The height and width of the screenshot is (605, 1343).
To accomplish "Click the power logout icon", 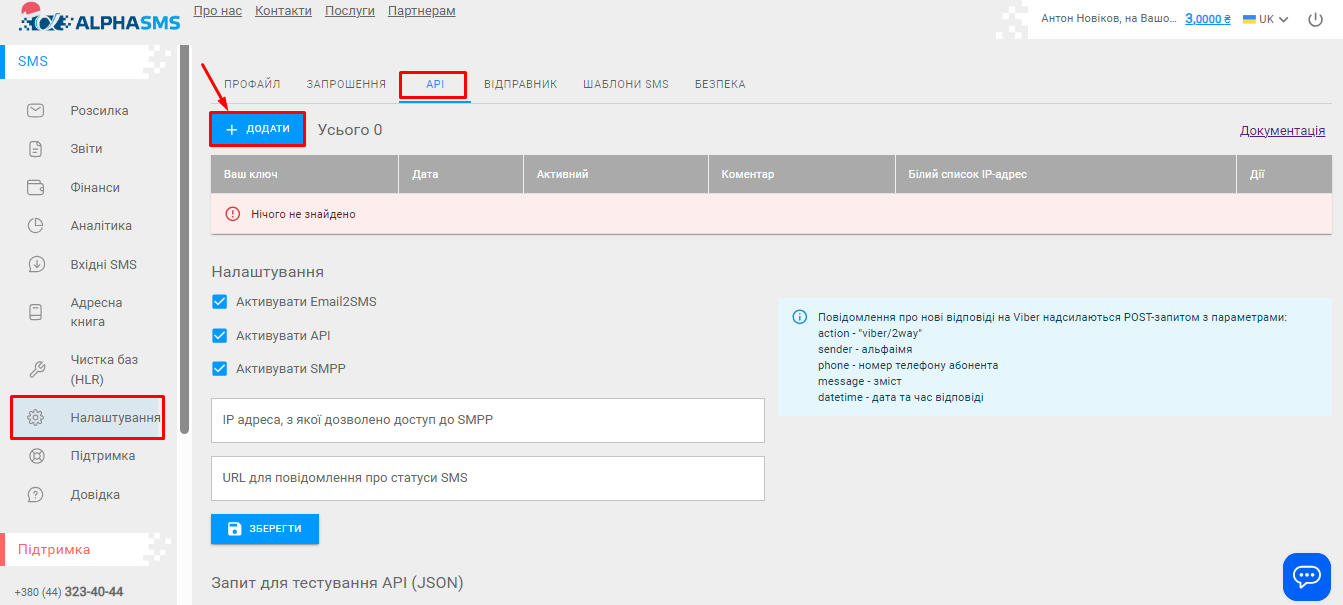I will (x=1315, y=19).
